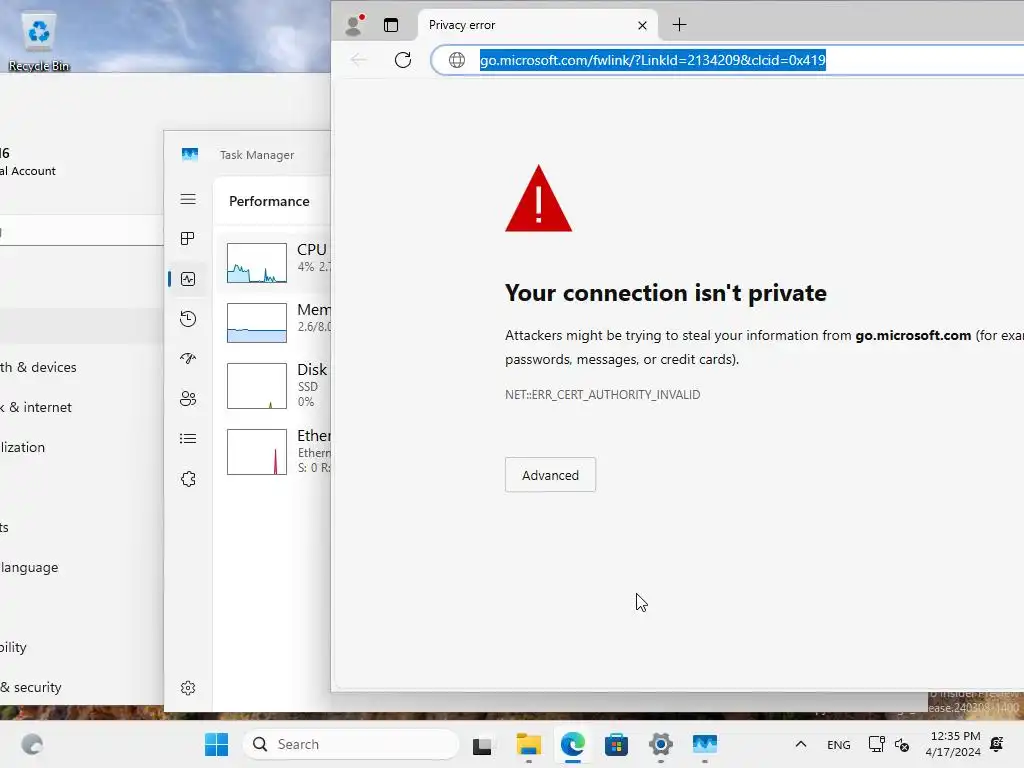Open Task Manager hamburger navigation menu
The width and height of the screenshot is (1024, 768).
coord(188,199)
